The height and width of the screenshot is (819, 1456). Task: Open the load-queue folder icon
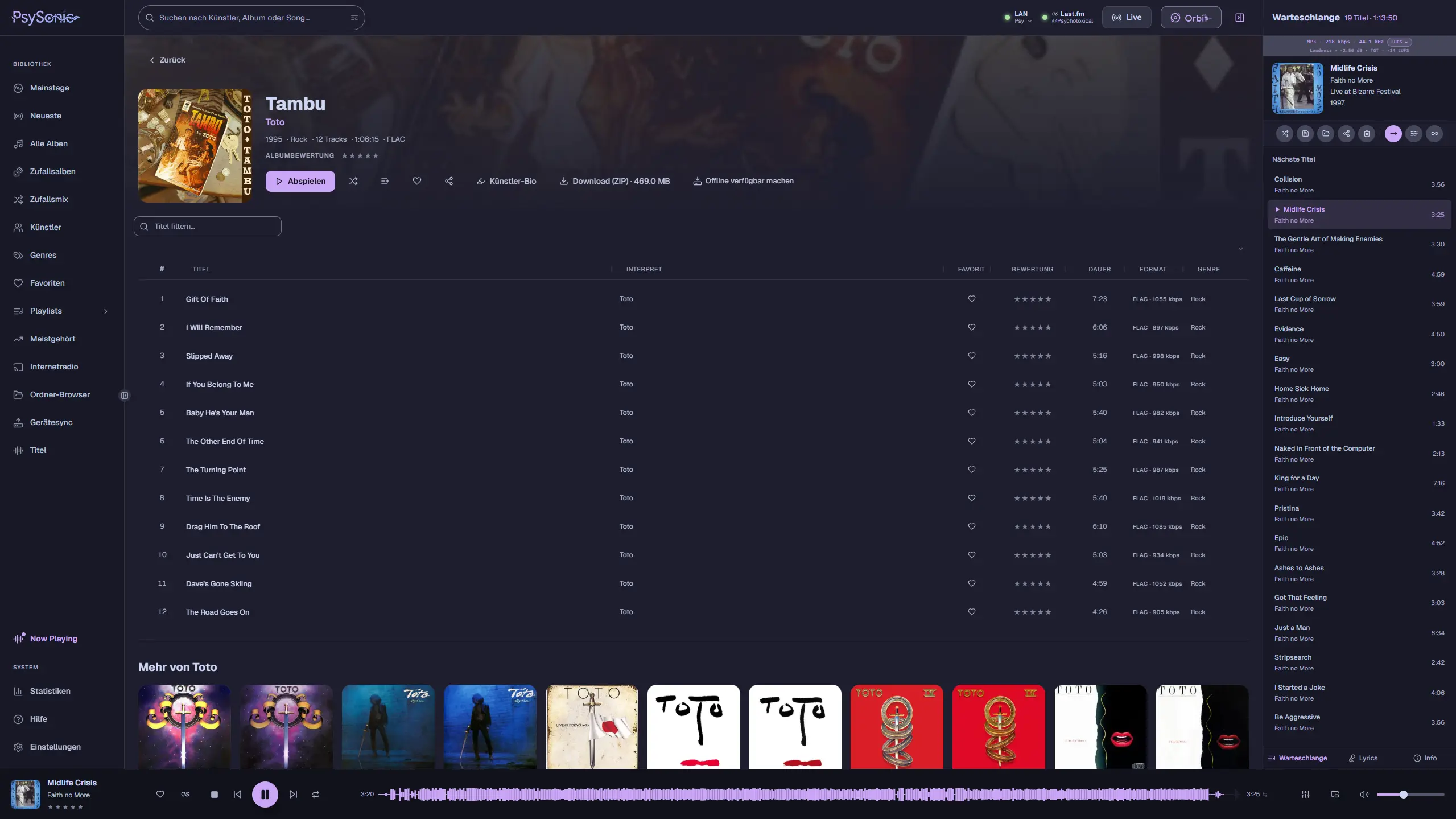click(x=1326, y=134)
